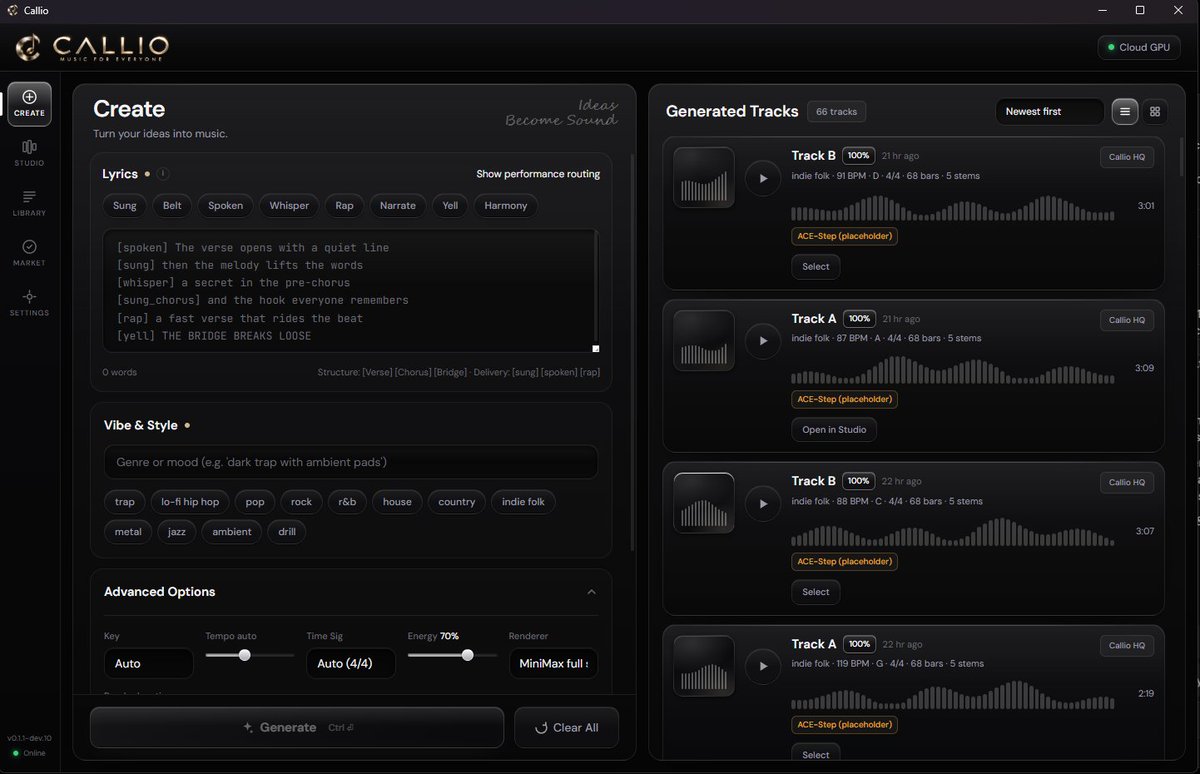Select the 91 BPM Track B
The width and height of the screenshot is (1200, 774).
point(816,267)
